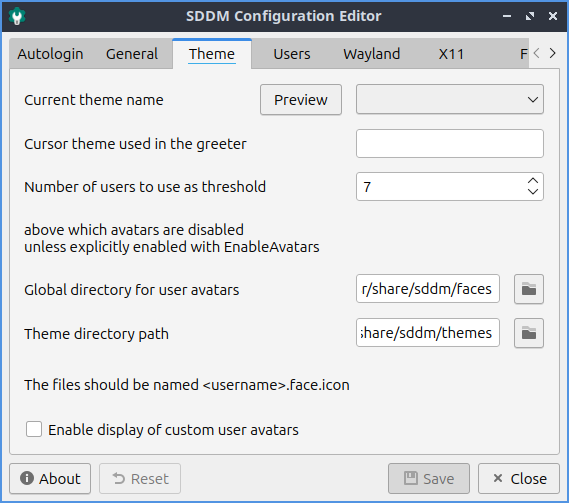Enable display of custom user avatars
The image size is (569, 503).
point(34,429)
